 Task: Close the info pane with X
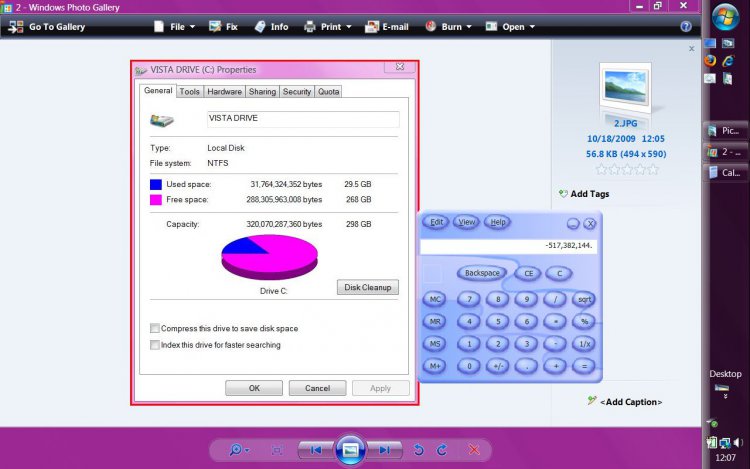pyautogui.click(x=691, y=48)
